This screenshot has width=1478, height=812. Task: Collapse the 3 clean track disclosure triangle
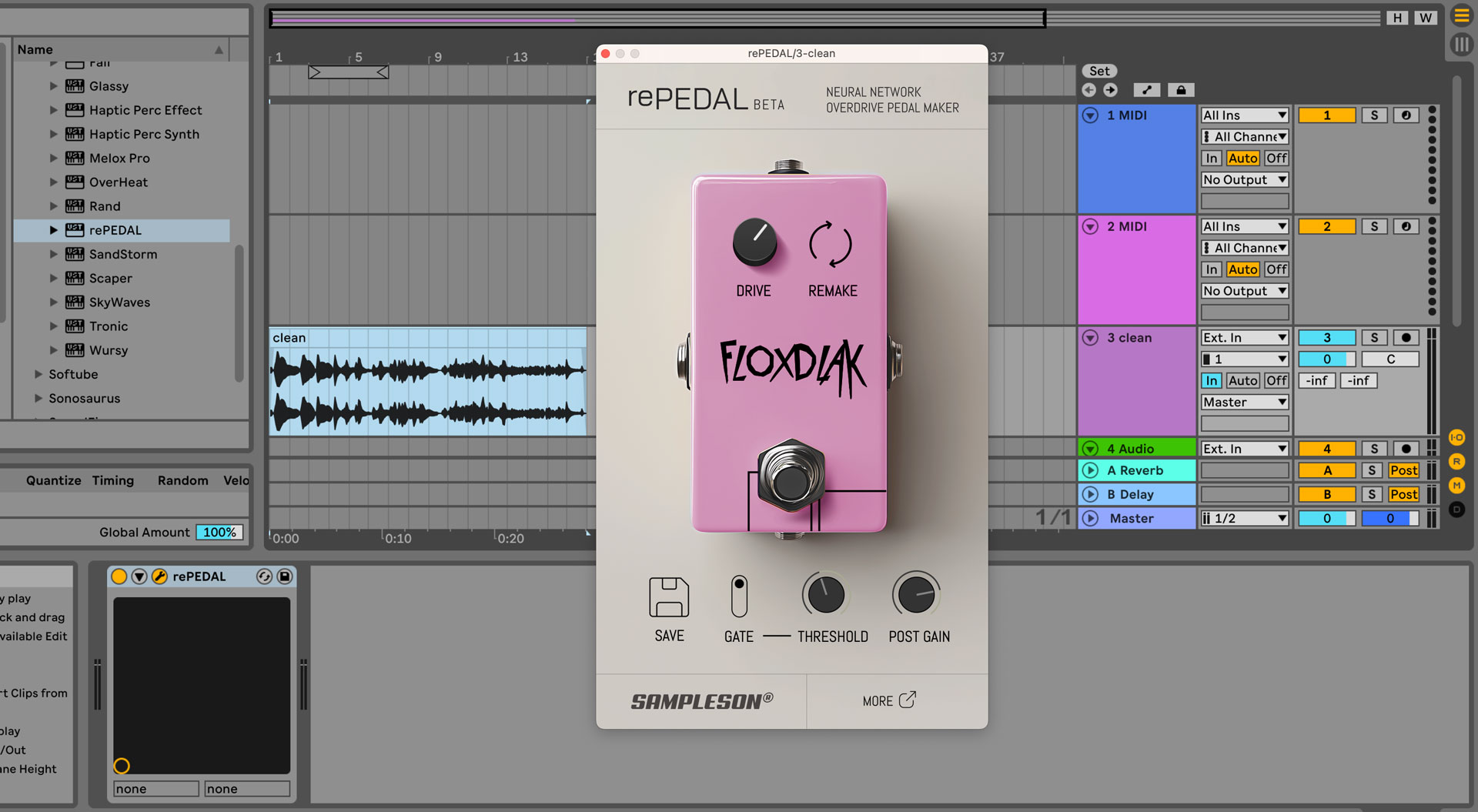1089,337
